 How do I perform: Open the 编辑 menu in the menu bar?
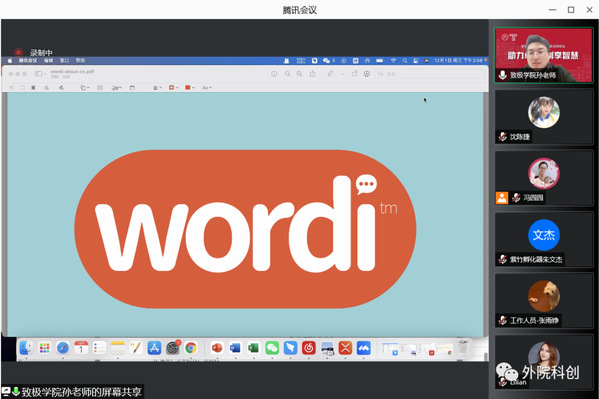click(x=49, y=60)
